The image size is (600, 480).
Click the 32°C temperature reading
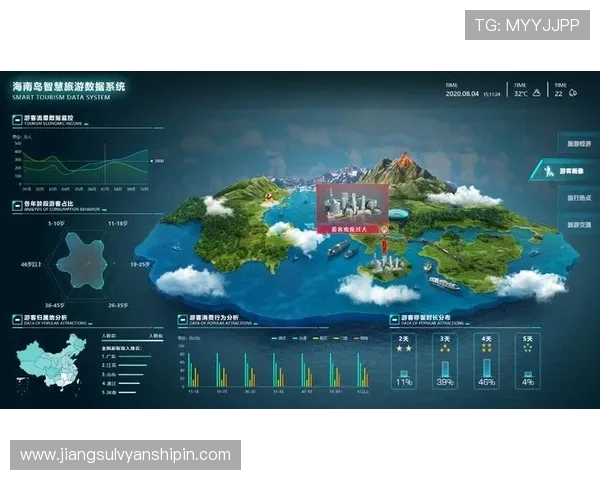point(521,94)
